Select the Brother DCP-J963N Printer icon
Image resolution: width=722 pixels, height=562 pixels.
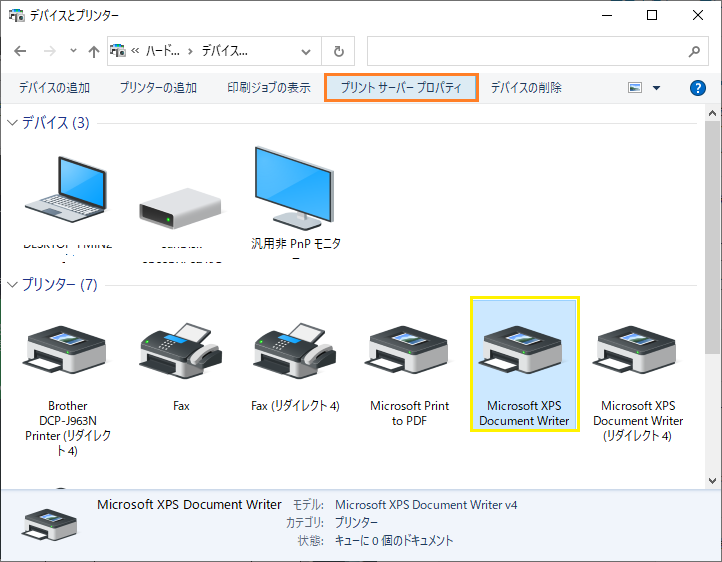click(x=65, y=350)
